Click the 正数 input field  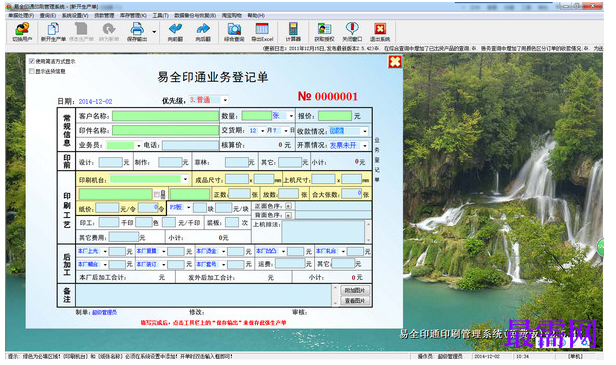click(239, 194)
